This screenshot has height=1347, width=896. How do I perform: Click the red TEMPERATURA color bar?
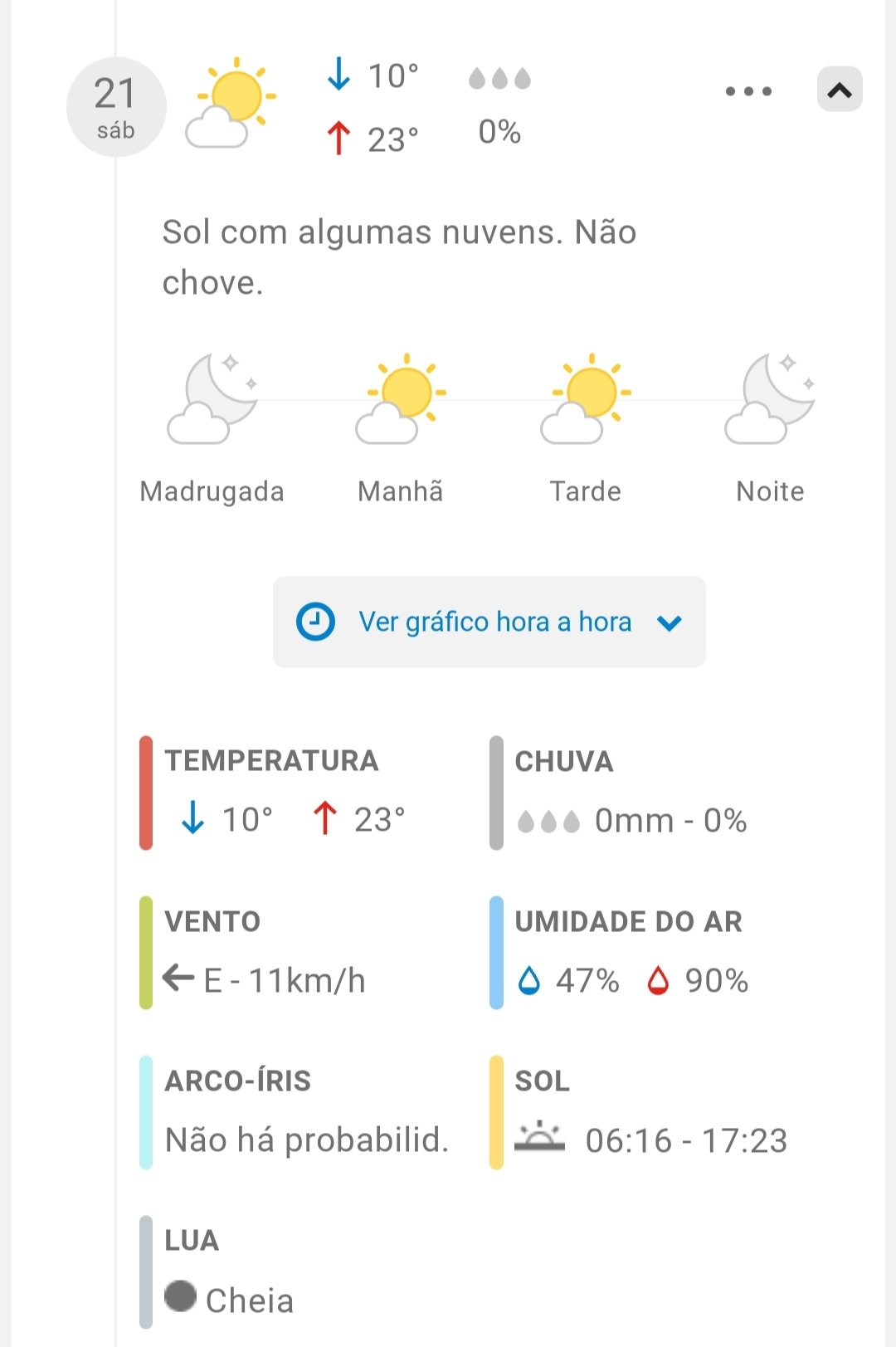146,793
